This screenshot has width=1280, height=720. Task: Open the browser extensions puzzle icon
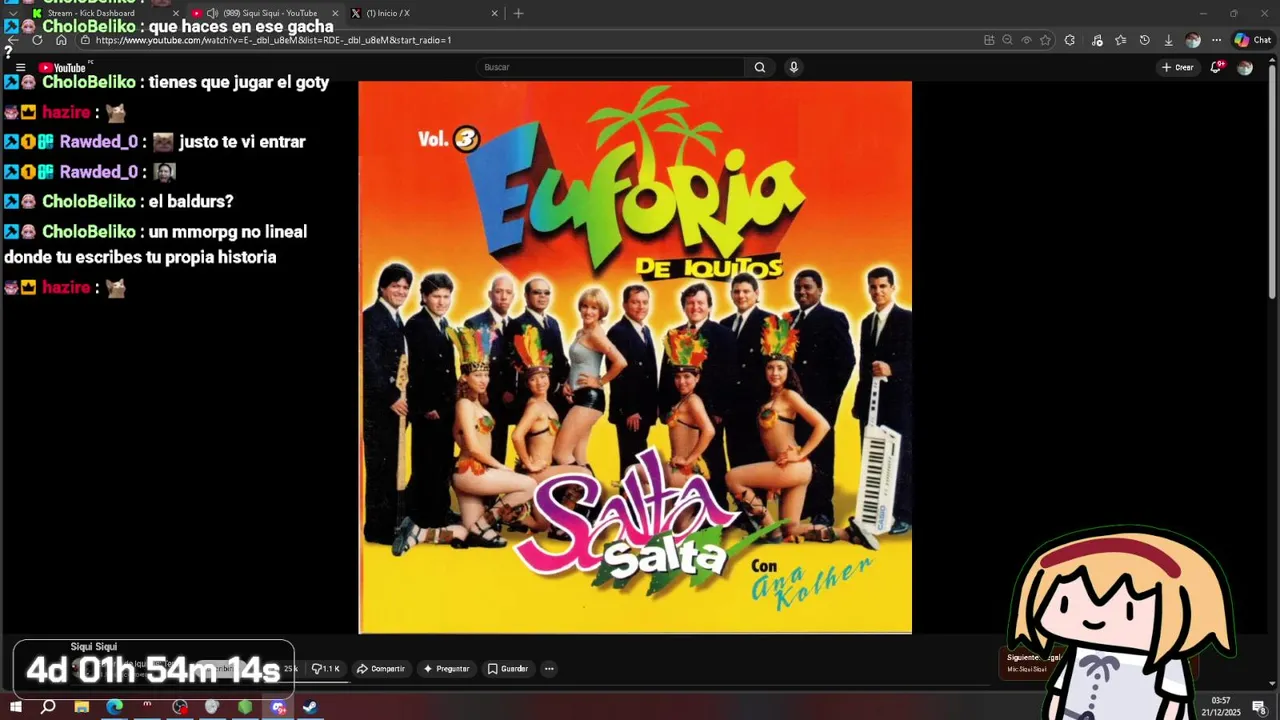[x=1070, y=40]
